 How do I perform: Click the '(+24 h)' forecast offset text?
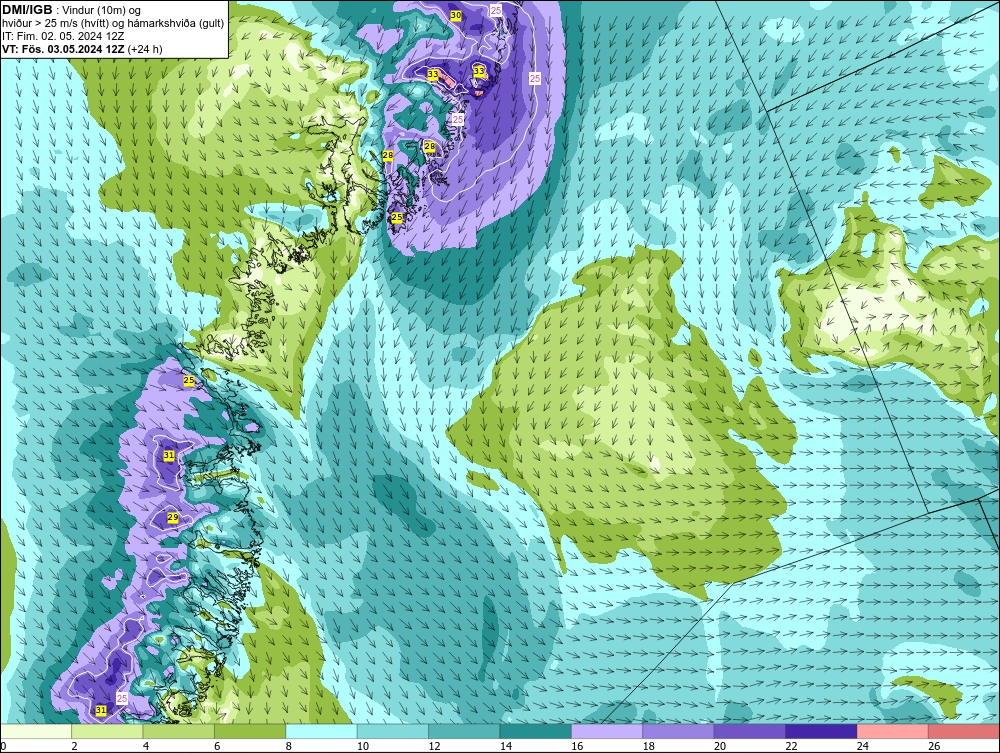point(145,48)
